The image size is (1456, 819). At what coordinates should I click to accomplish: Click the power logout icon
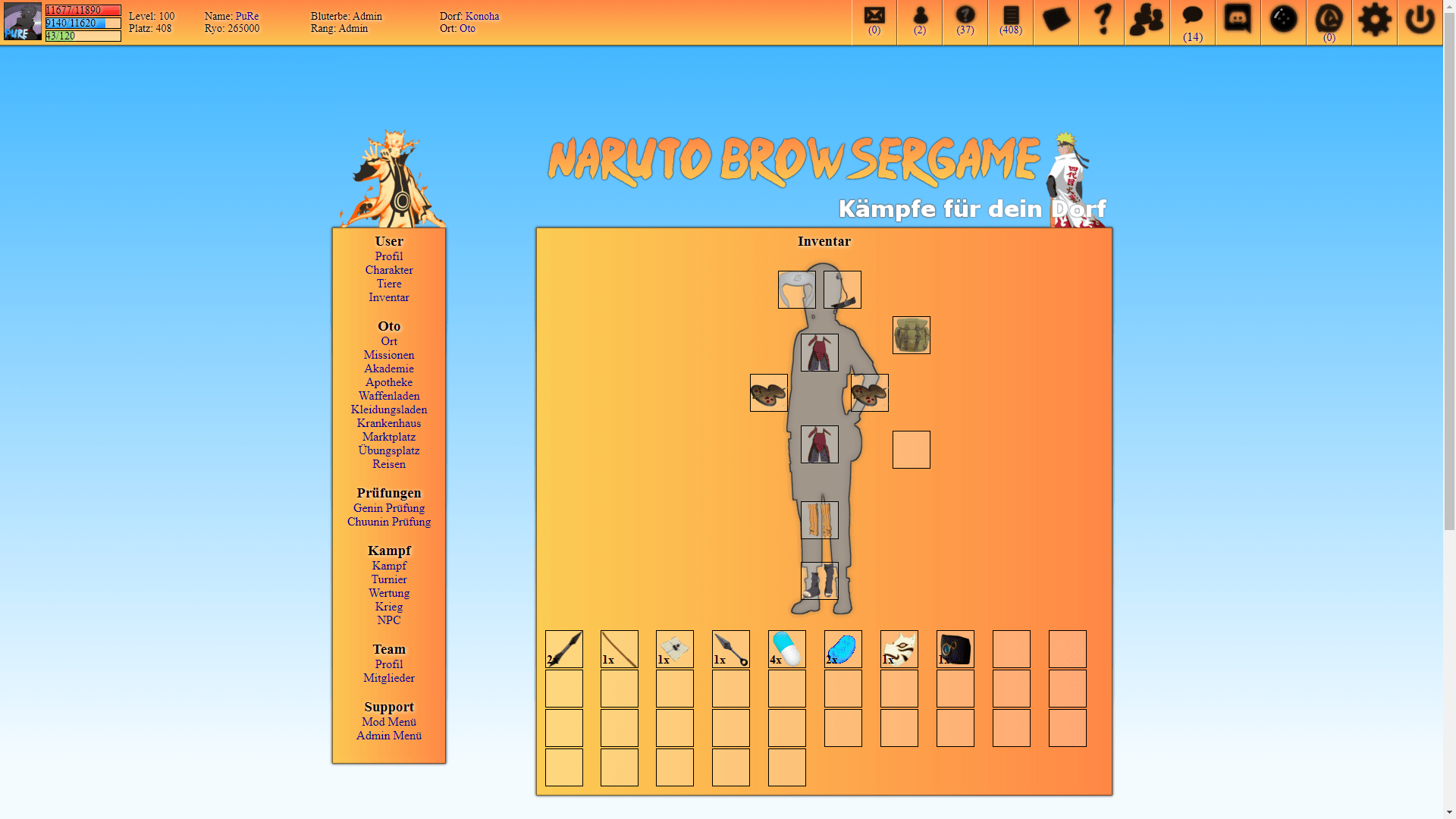[x=1420, y=20]
